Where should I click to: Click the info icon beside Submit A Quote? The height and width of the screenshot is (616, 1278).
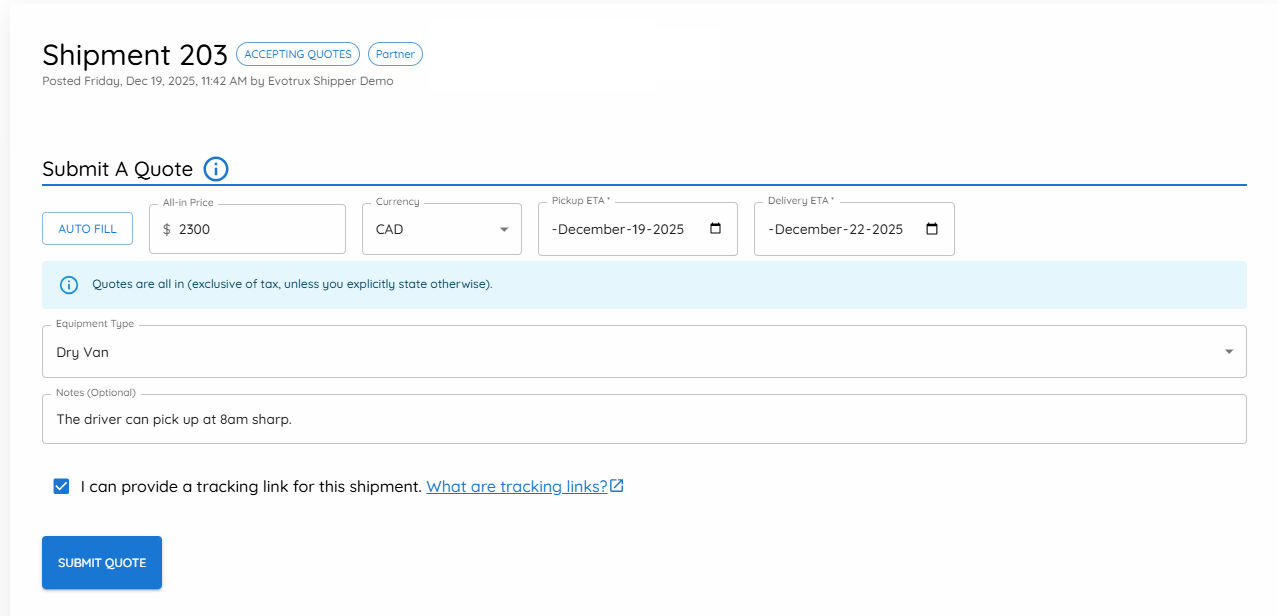coord(216,169)
